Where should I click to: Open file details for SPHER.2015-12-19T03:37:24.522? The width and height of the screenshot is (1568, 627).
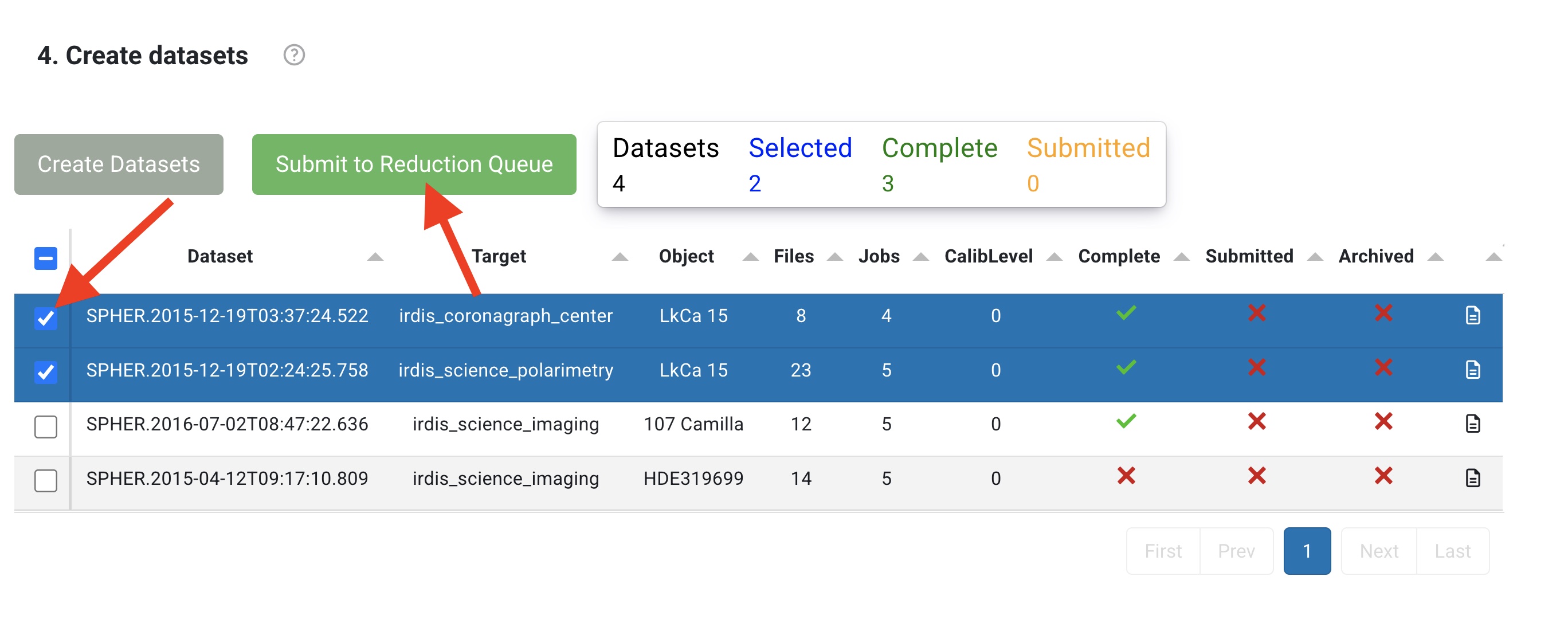click(1472, 315)
